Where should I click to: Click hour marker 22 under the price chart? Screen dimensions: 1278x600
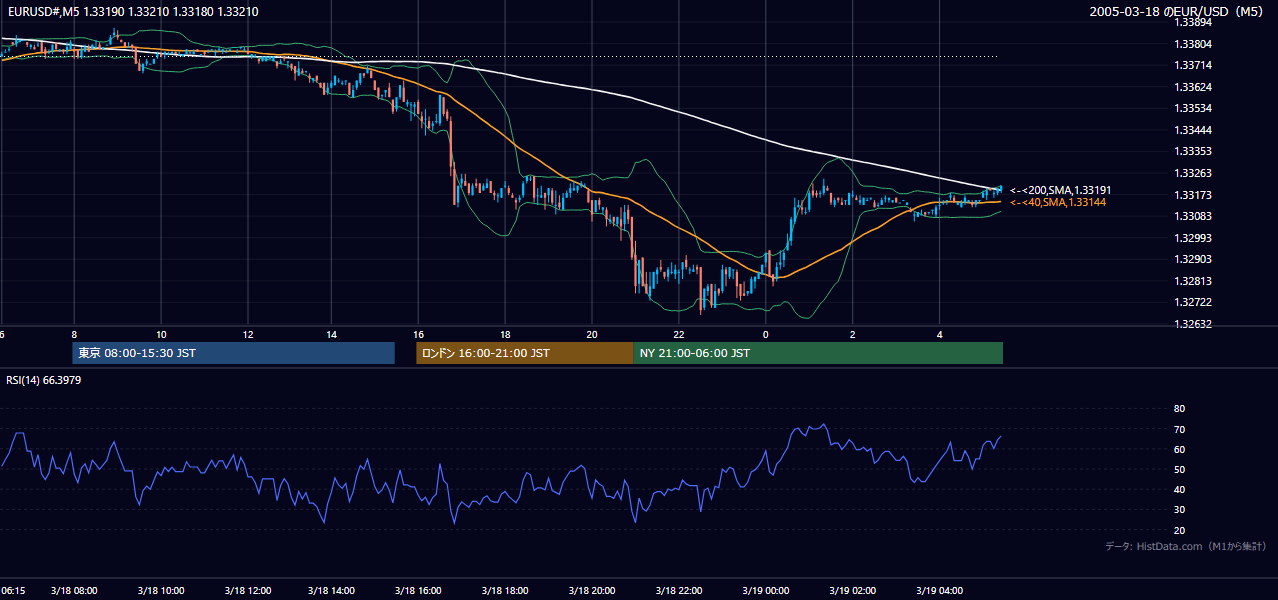(x=679, y=334)
